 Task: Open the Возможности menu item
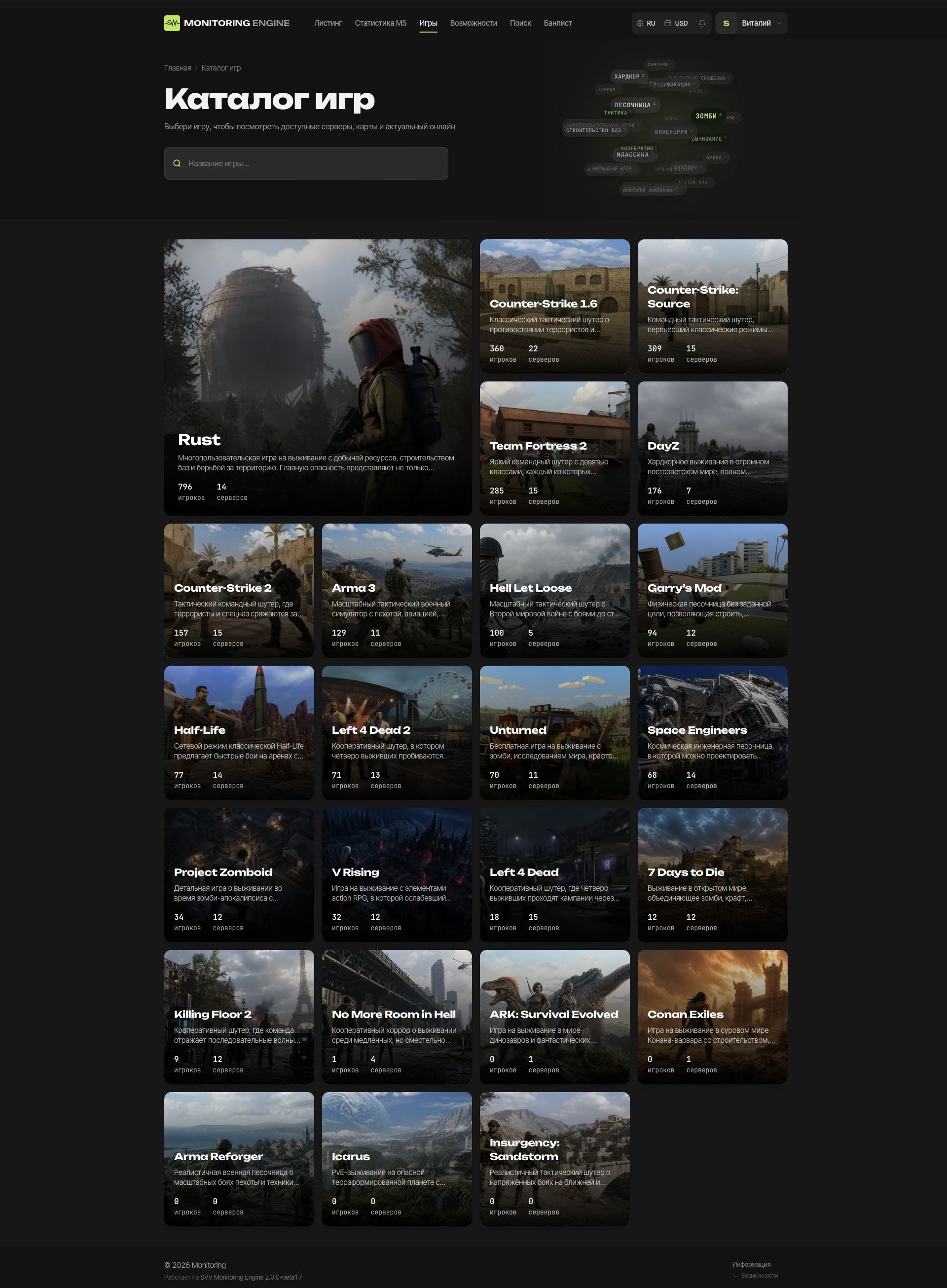point(473,23)
